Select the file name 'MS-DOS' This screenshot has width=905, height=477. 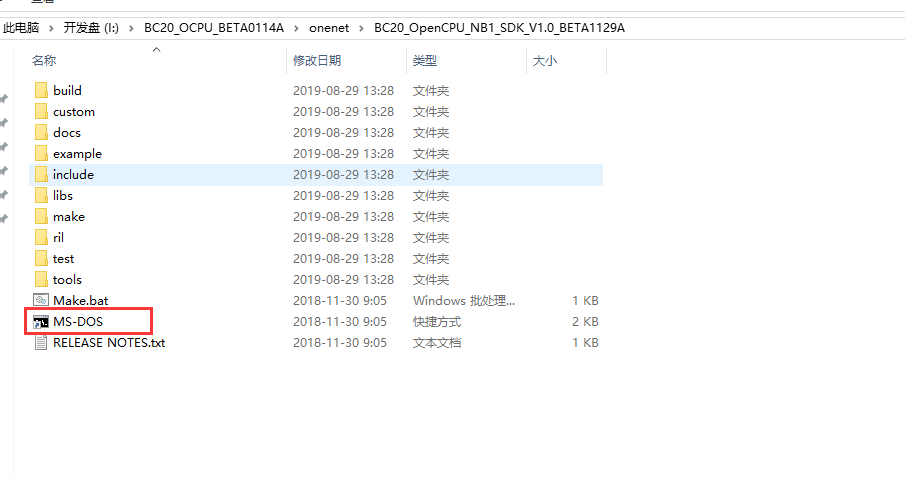click(x=78, y=322)
